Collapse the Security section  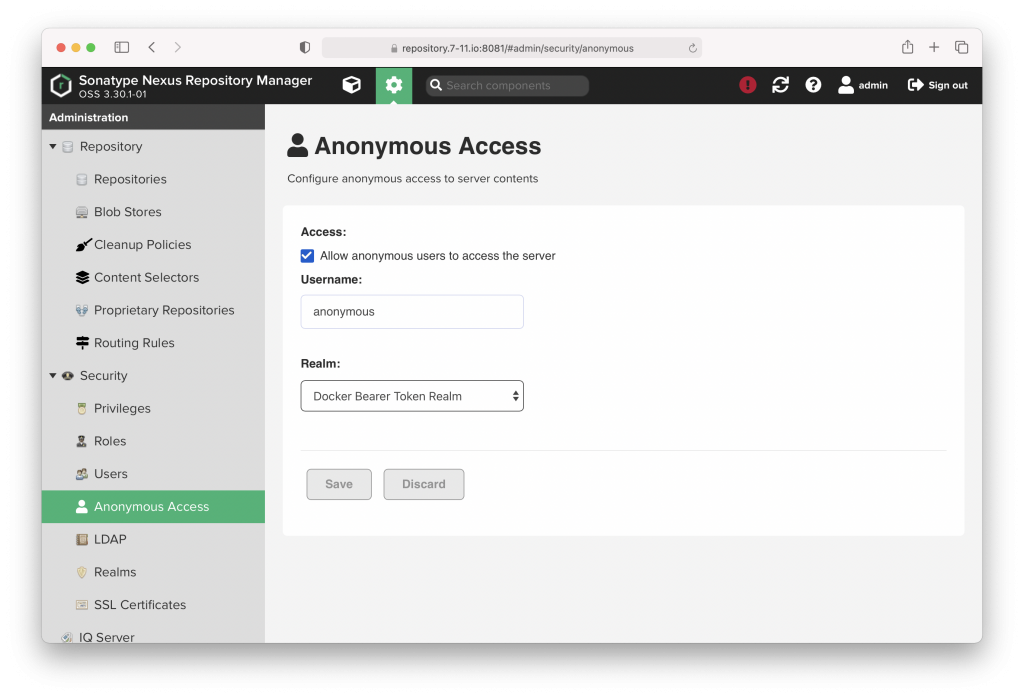(x=52, y=375)
